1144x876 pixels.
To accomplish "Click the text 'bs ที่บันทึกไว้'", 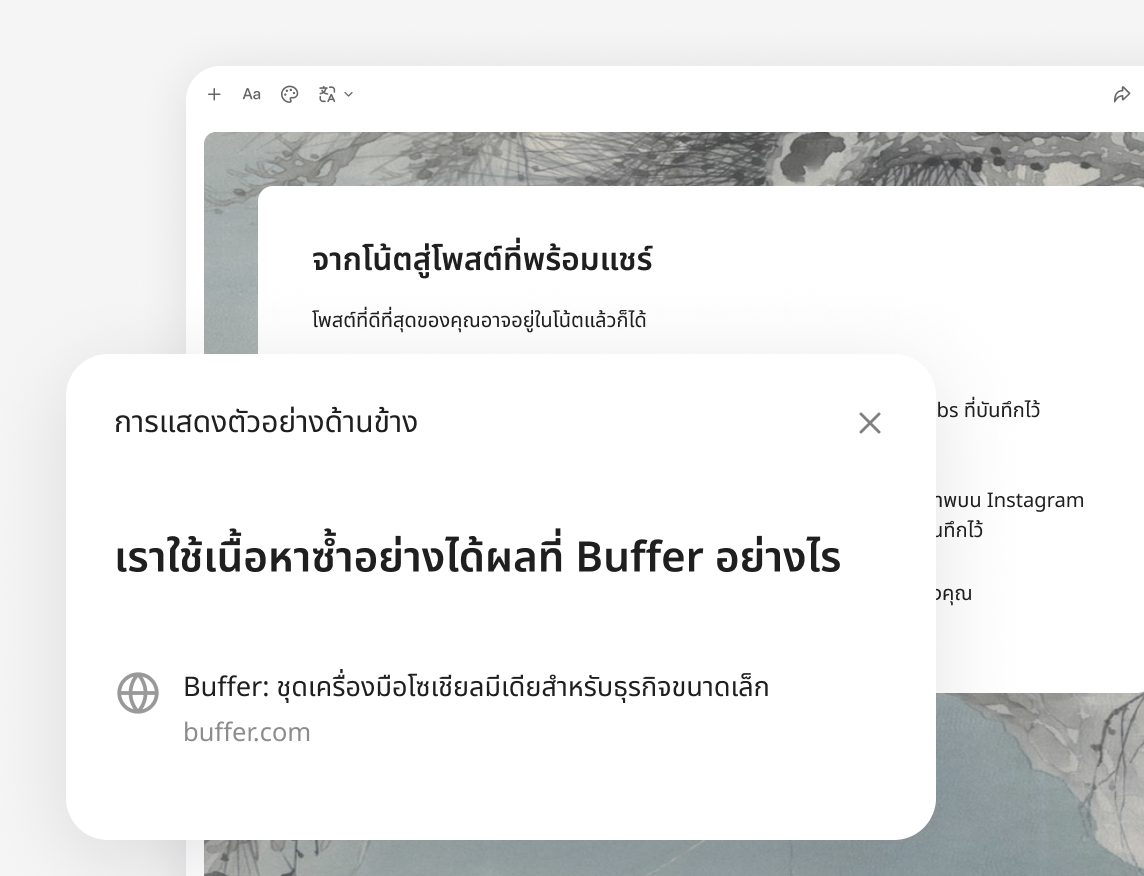I will click(x=988, y=410).
